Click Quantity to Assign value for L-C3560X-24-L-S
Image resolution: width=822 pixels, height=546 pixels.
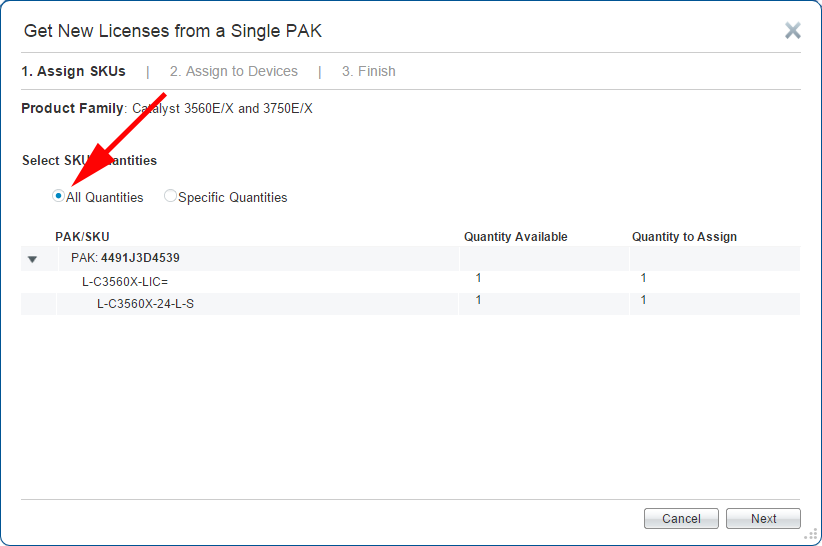pyautogui.click(x=643, y=300)
